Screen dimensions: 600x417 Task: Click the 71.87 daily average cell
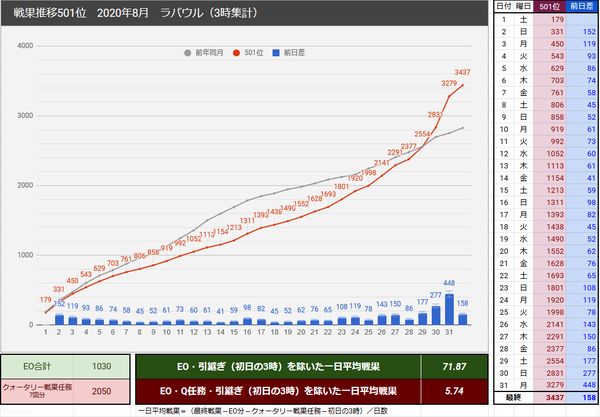(454, 367)
